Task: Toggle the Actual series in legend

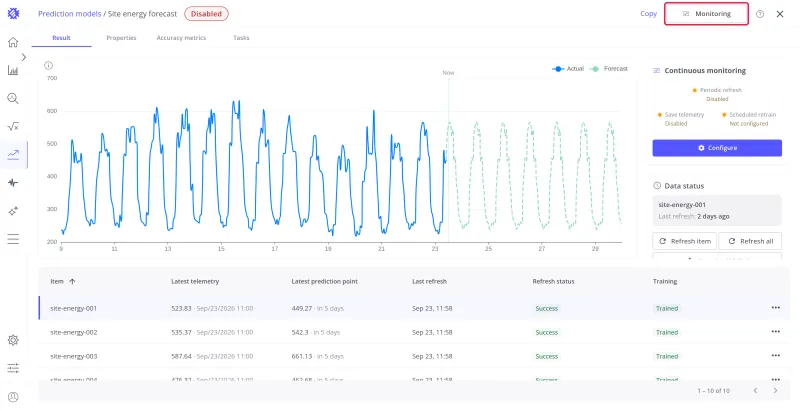Action: click(568, 68)
